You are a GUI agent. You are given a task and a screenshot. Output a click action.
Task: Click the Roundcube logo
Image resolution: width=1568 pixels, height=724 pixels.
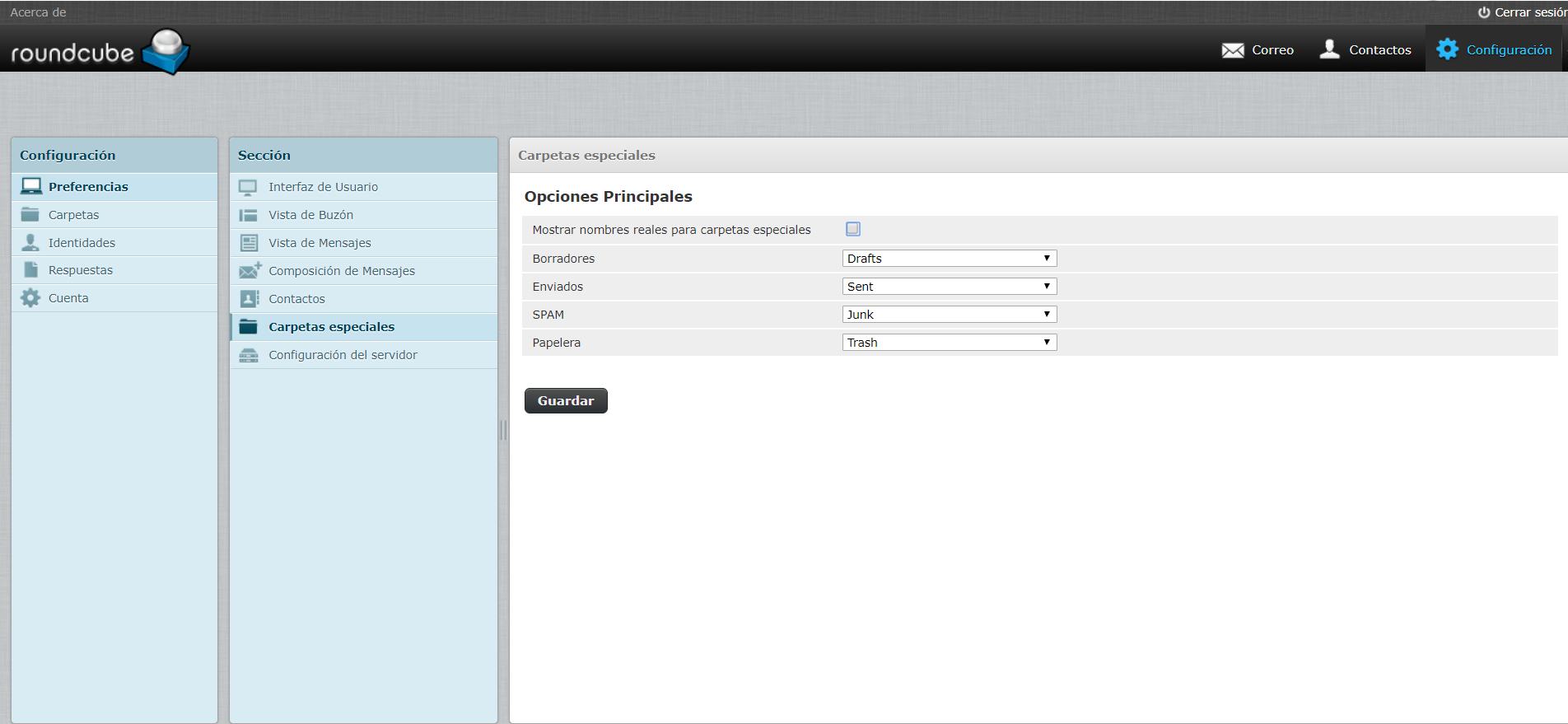100,51
